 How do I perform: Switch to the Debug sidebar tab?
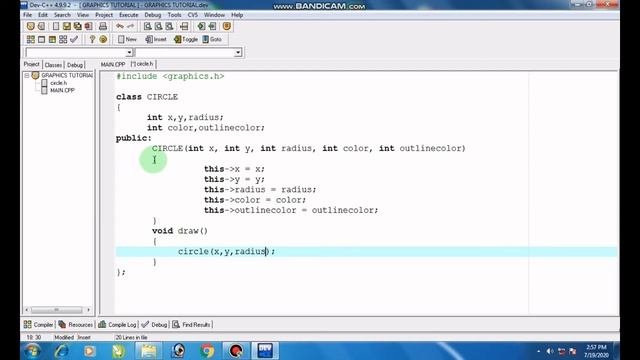click(75, 65)
